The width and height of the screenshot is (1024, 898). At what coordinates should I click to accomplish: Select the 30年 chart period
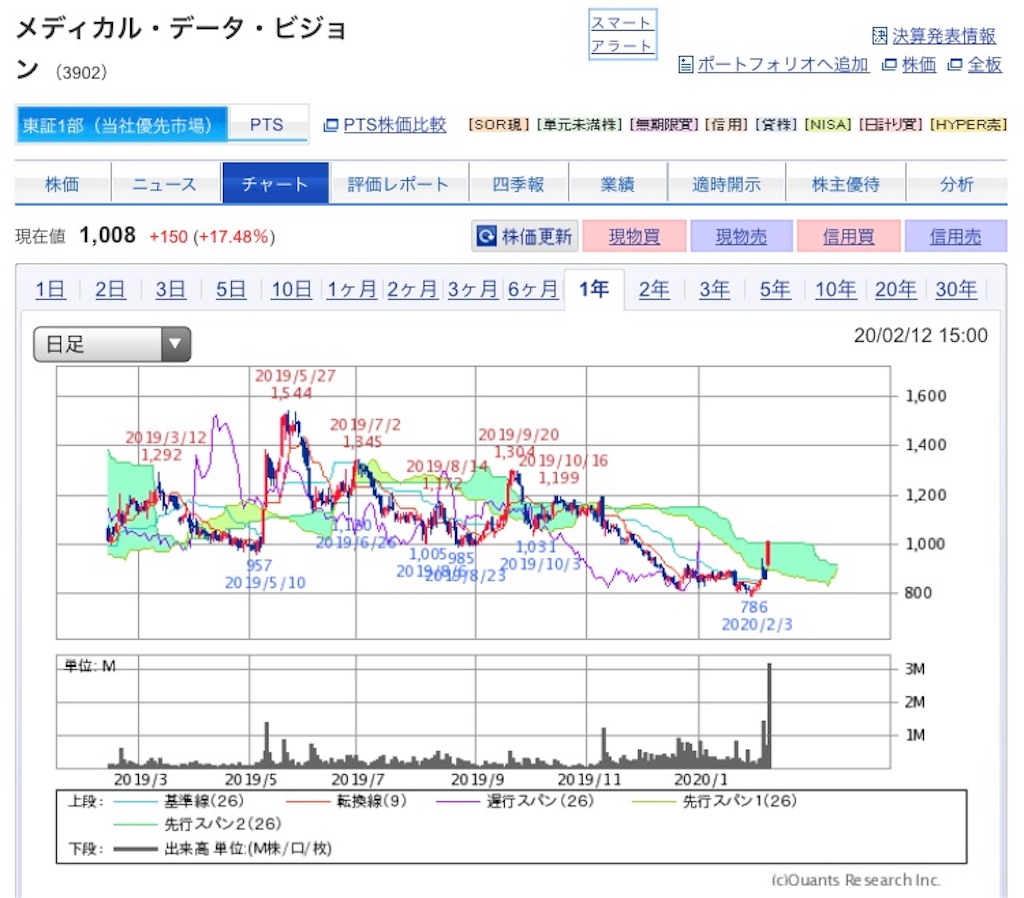coord(956,289)
